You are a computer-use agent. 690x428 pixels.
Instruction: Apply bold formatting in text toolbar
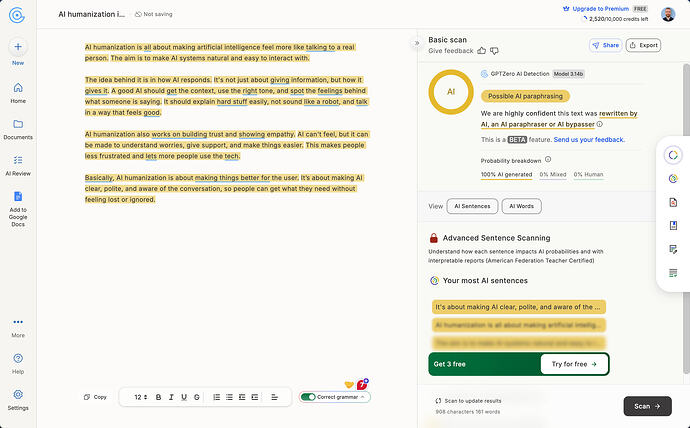(x=158, y=397)
